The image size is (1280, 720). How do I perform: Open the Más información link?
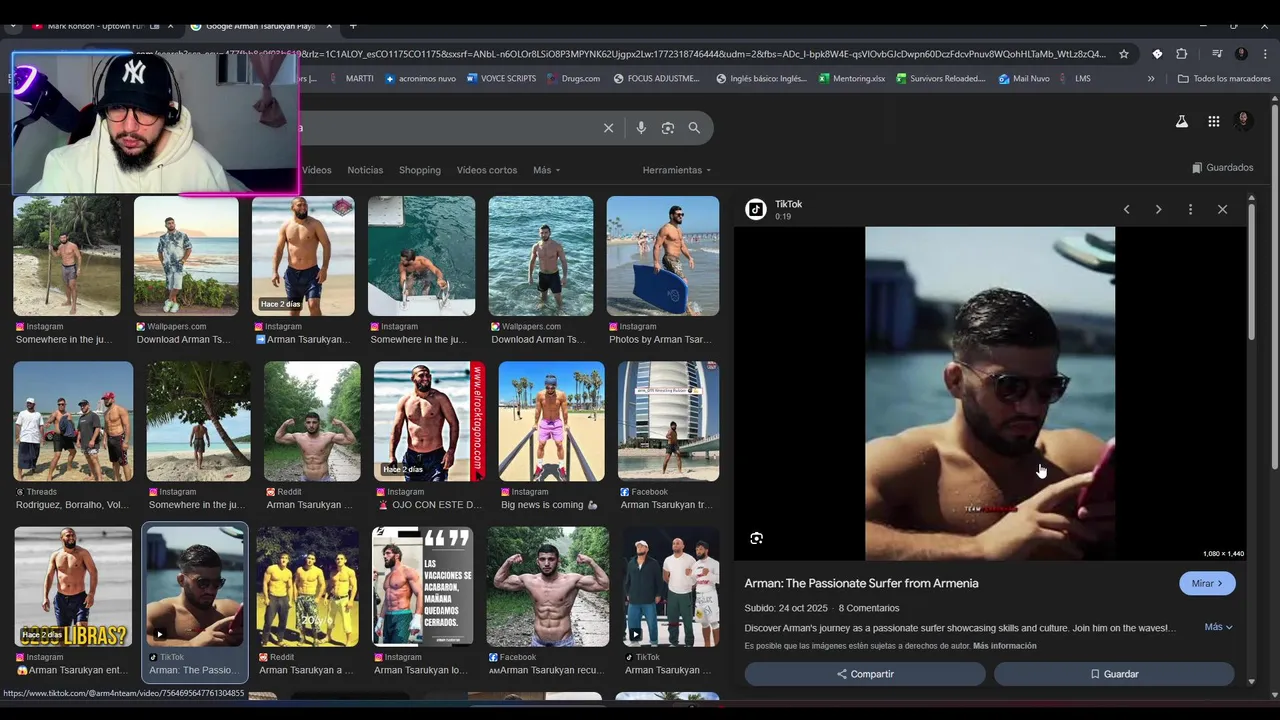point(1004,646)
